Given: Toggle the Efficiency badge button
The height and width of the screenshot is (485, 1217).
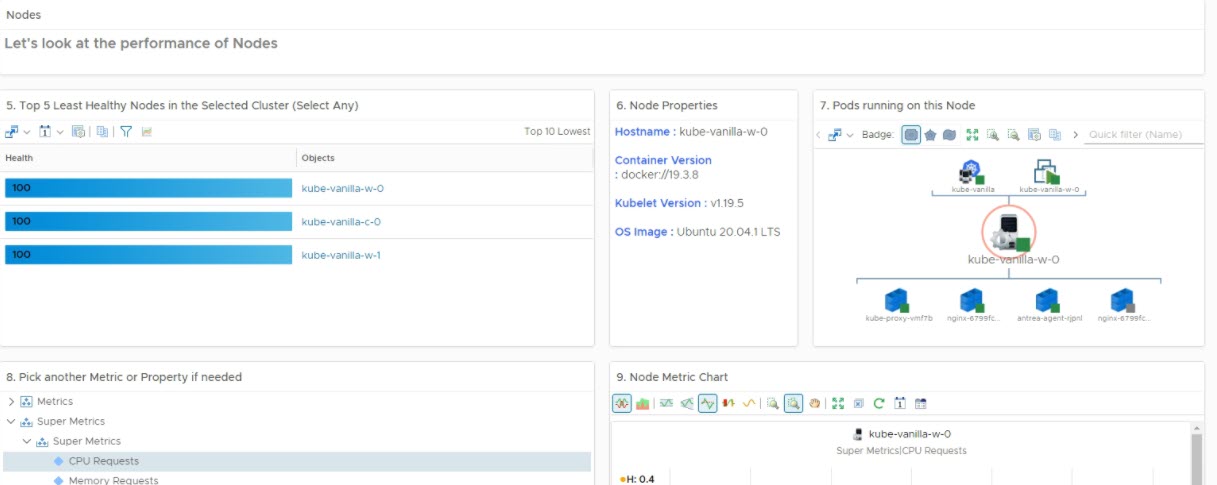Looking at the screenshot, I should tap(949, 135).
